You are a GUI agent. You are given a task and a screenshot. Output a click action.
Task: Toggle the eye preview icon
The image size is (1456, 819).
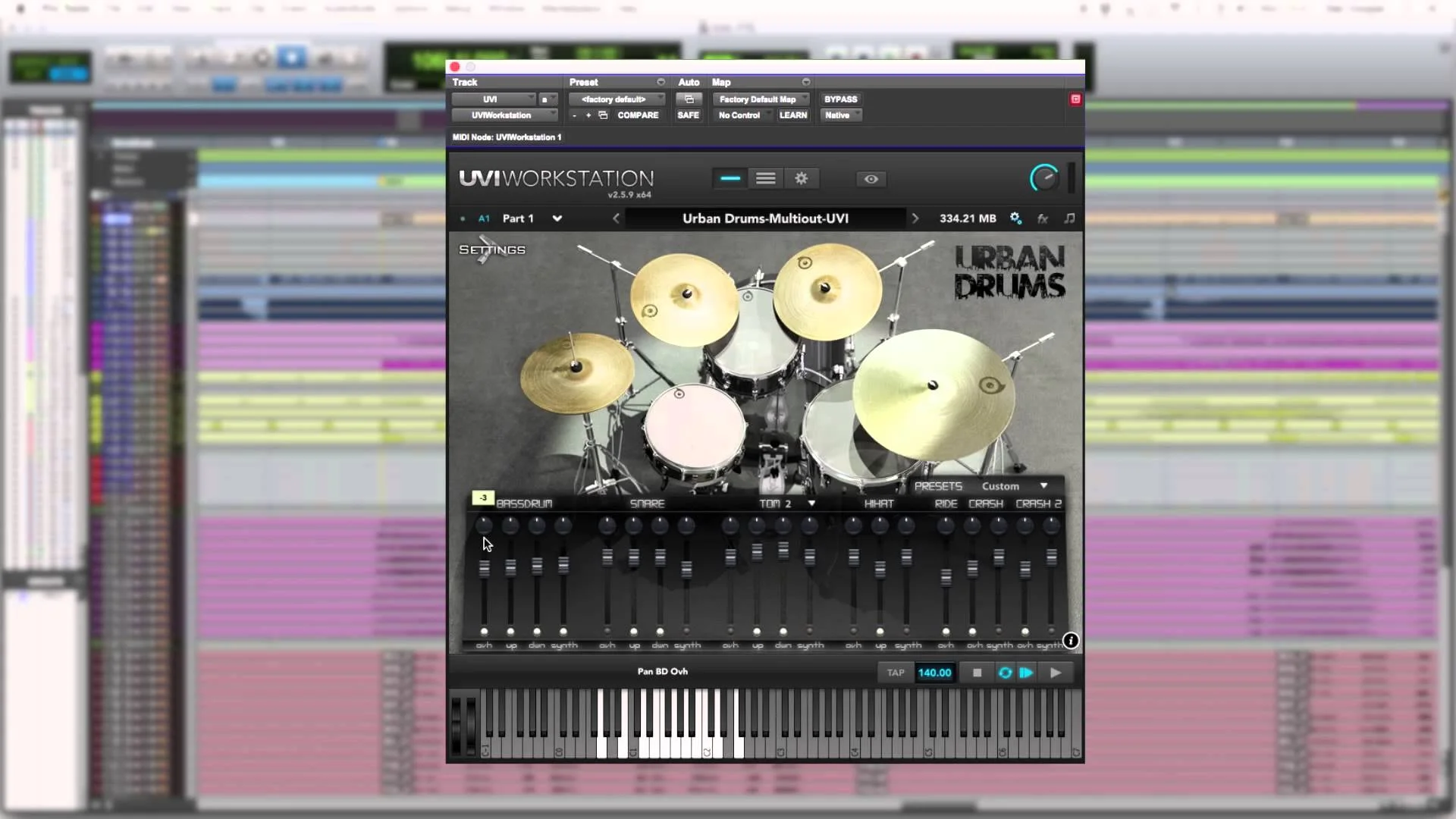(871, 179)
